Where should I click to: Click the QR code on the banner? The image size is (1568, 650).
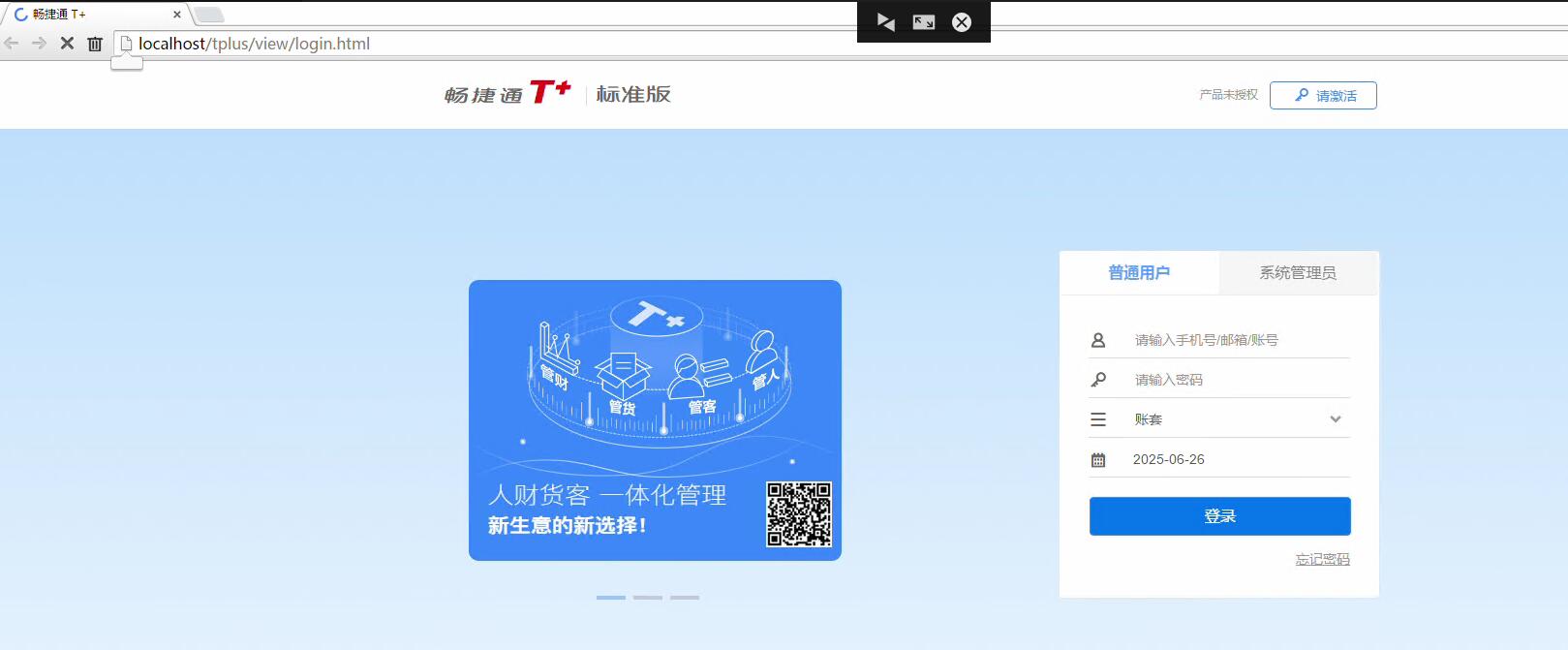point(799,514)
